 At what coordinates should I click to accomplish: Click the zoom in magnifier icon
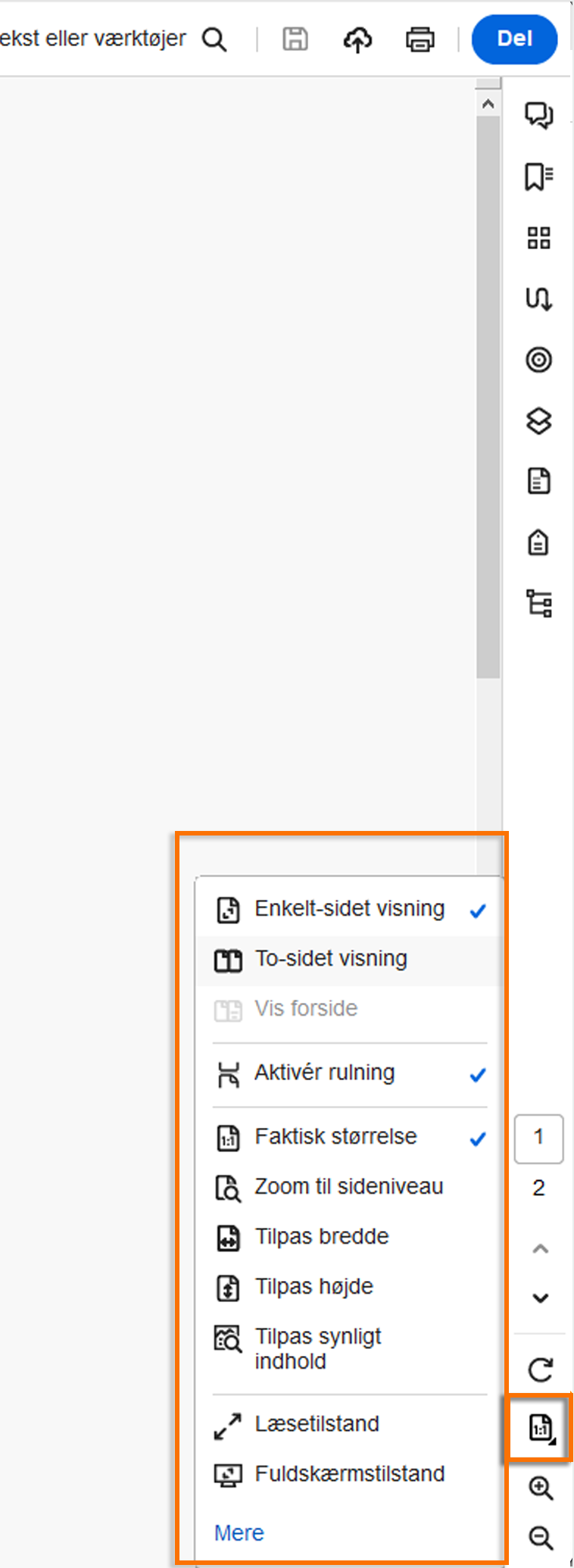point(540,1488)
